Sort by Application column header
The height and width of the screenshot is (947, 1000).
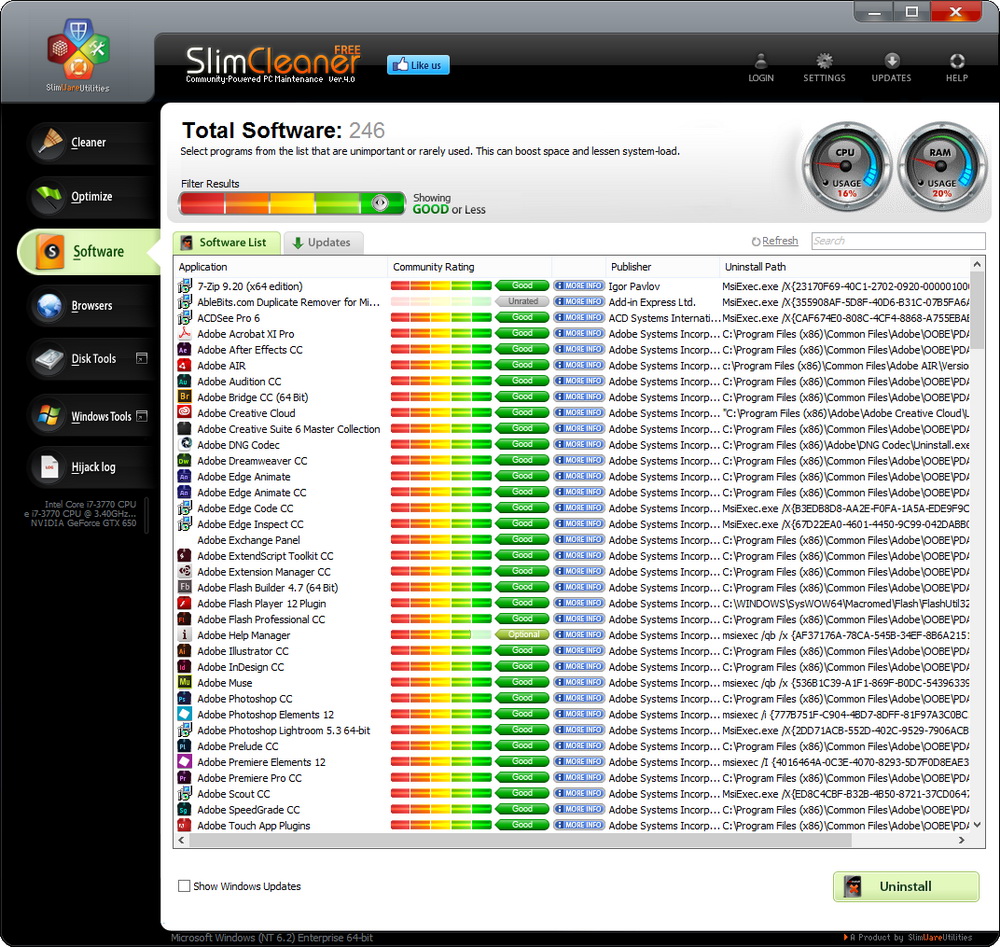coord(281,267)
